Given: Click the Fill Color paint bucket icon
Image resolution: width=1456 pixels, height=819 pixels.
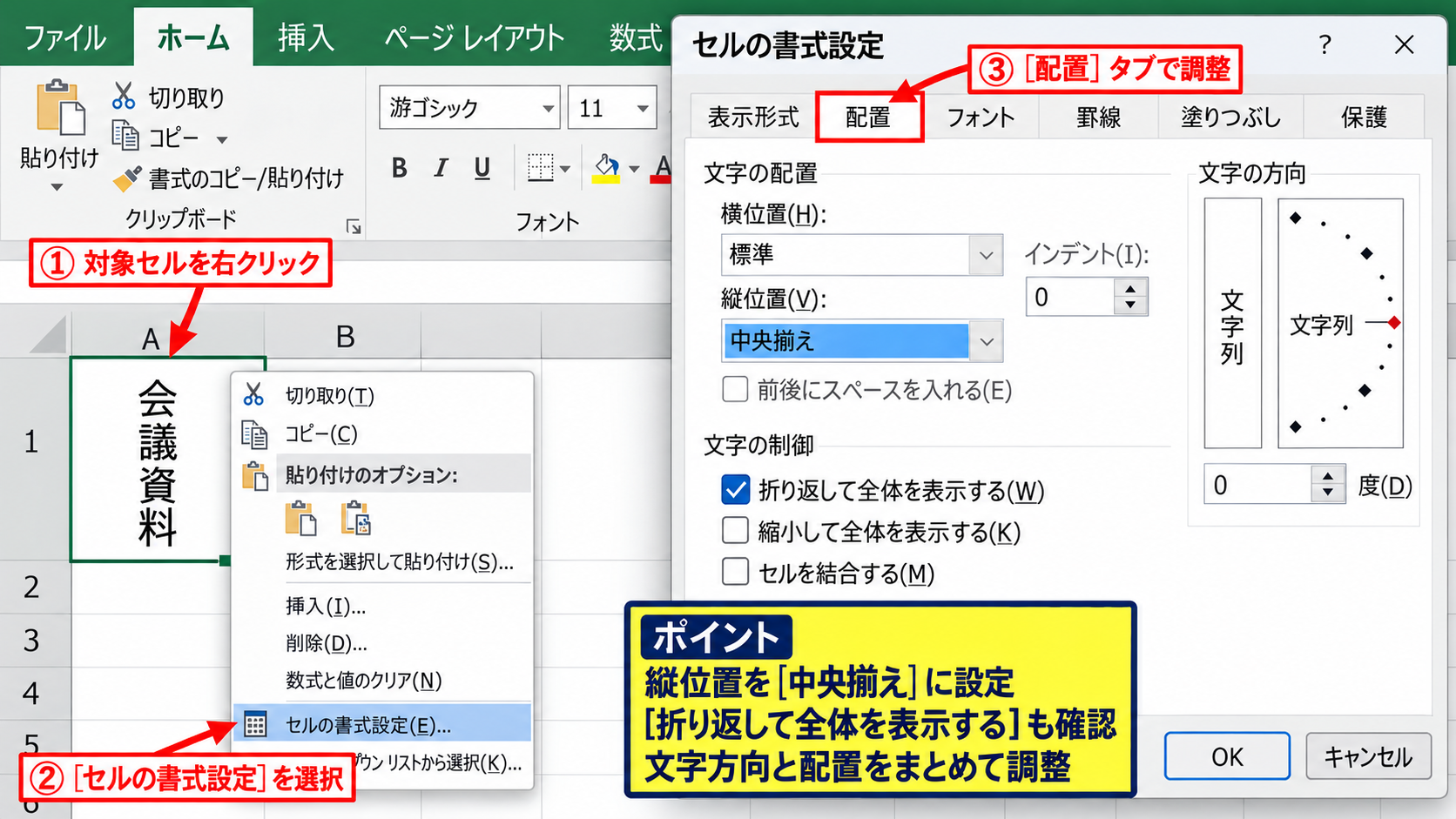Looking at the screenshot, I should 606,167.
